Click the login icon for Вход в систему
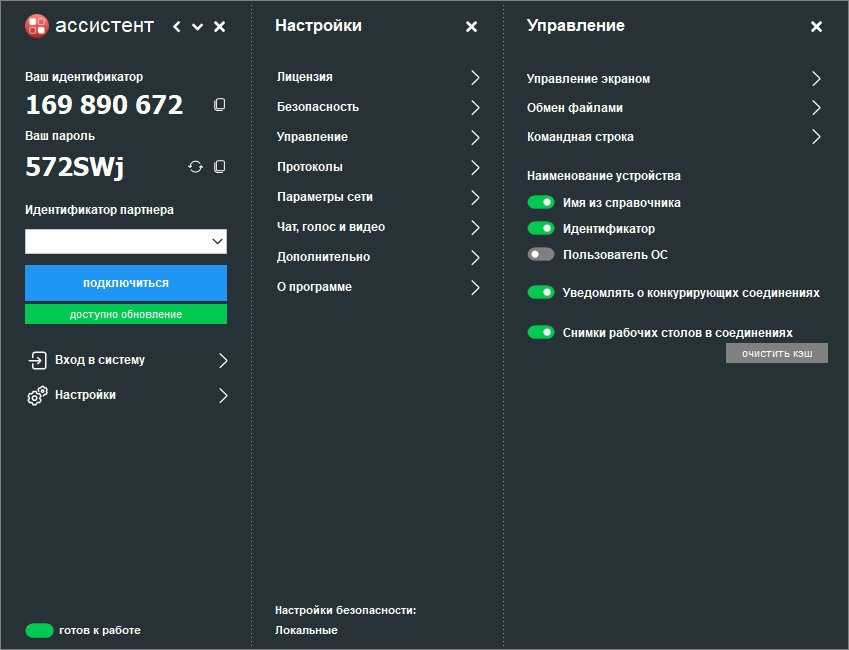 tap(37, 360)
